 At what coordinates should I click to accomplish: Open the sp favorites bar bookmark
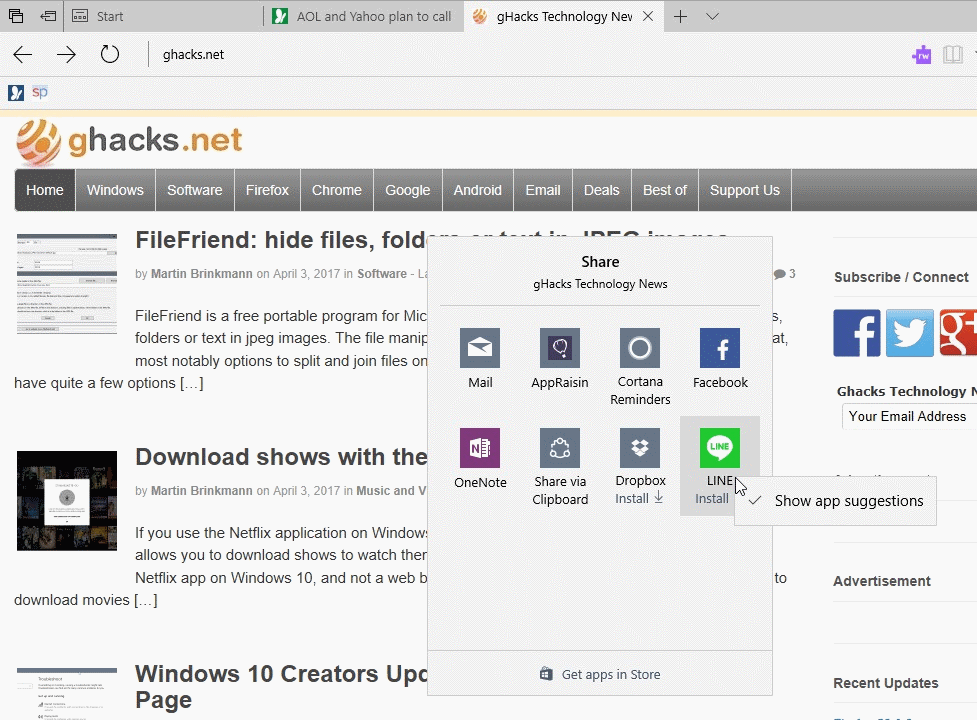coord(40,93)
